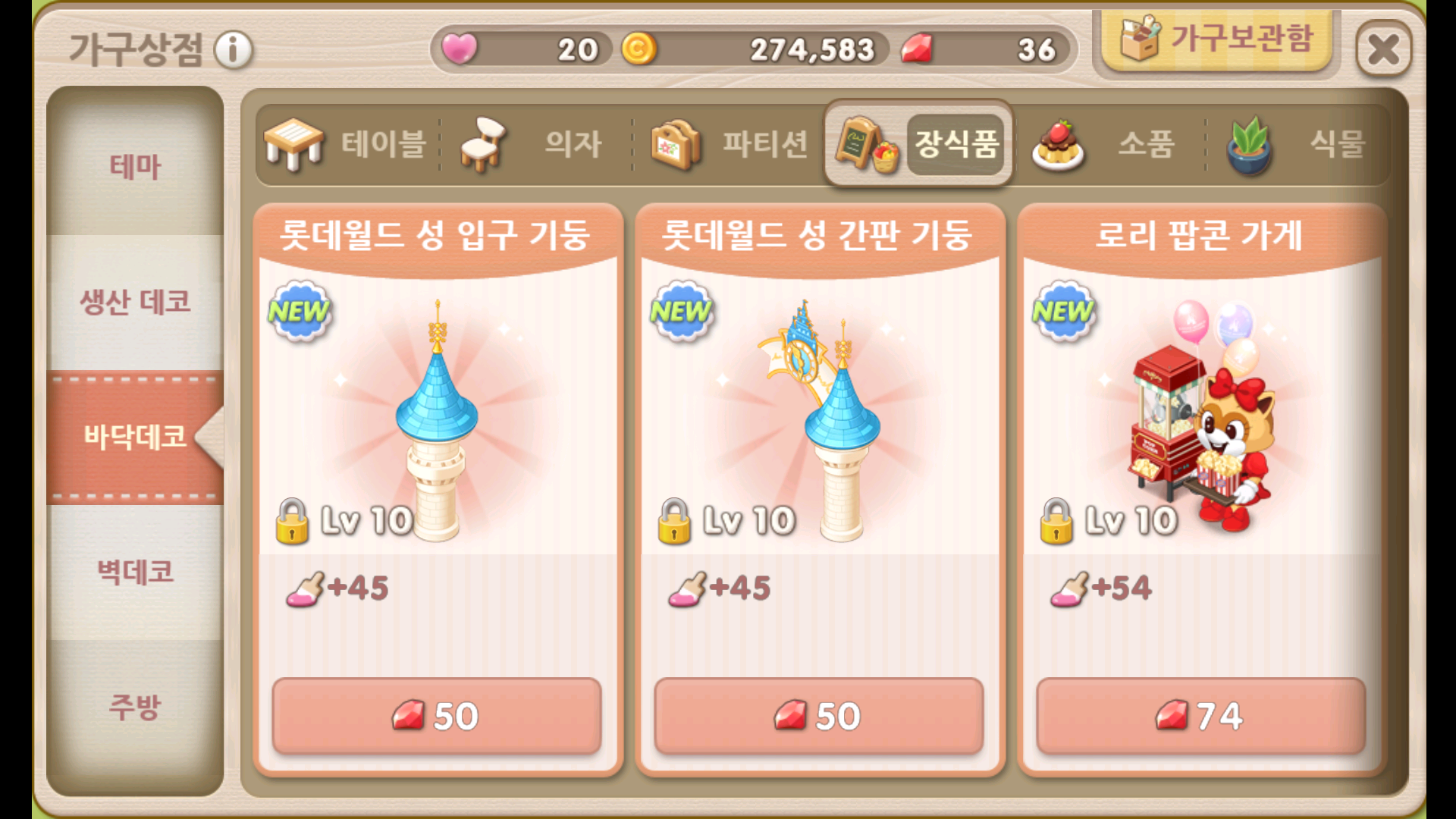1456x819 pixels.
Task: Open the 테마 sidebar category
Action: [x=135, y=167]
